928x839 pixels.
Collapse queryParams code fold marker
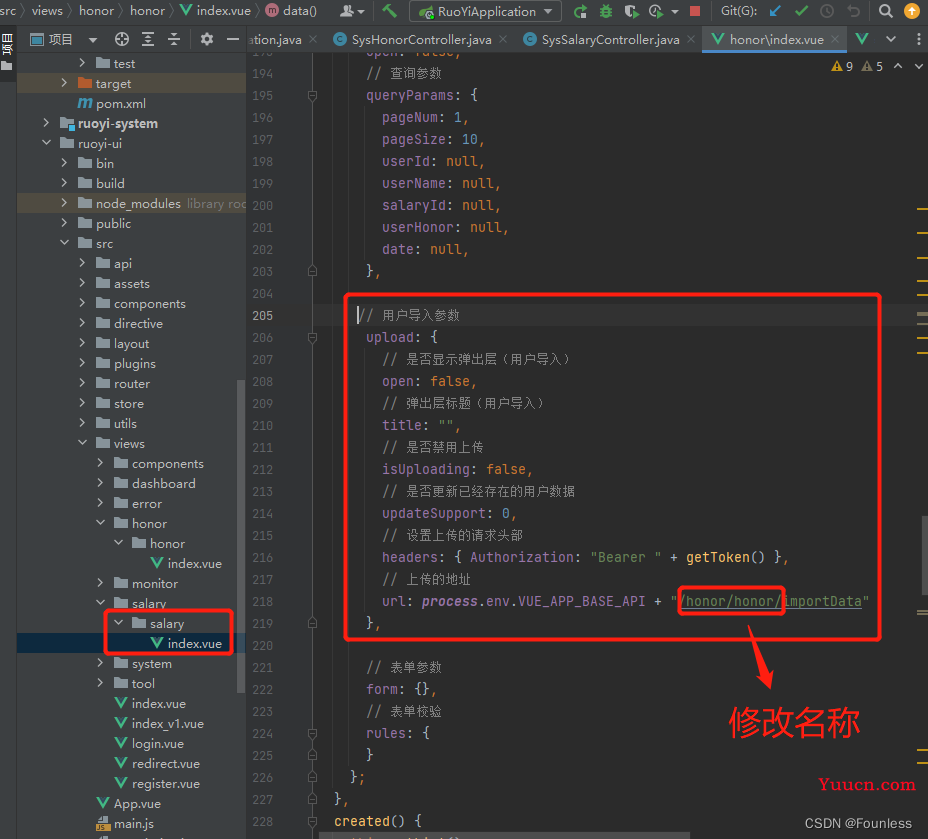[x=312, y=95]
